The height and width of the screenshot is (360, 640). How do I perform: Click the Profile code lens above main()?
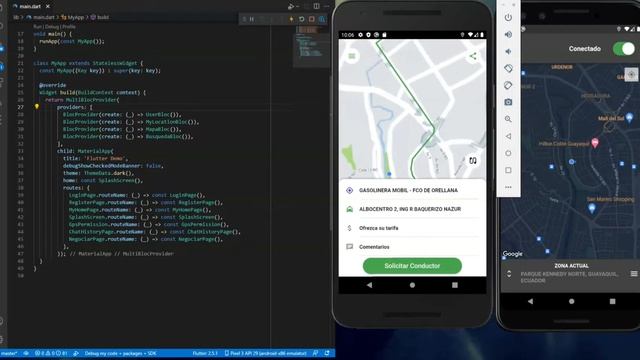click(x=69, y=27)
